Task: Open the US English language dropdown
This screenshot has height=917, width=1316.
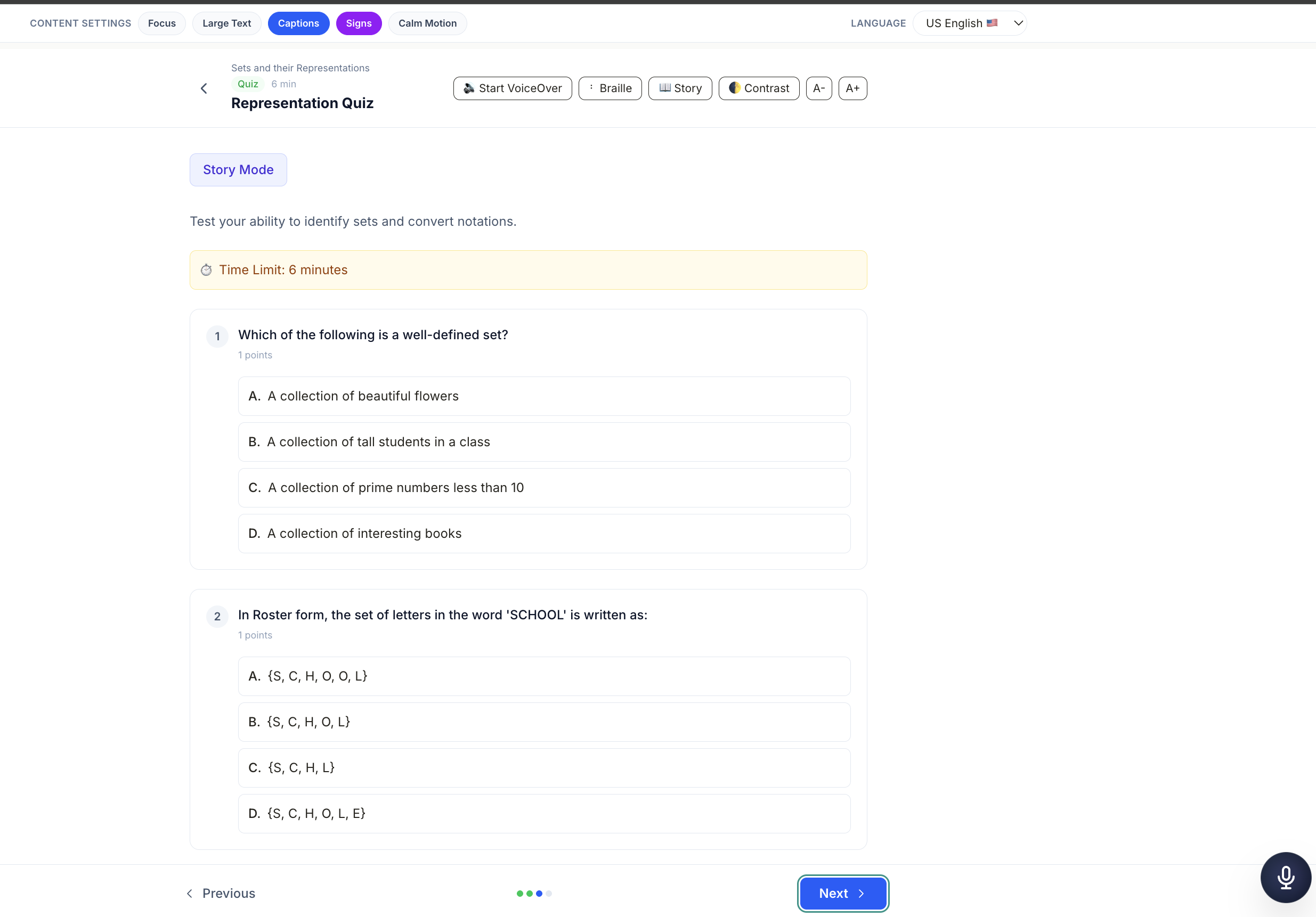Action: [969, 23]
